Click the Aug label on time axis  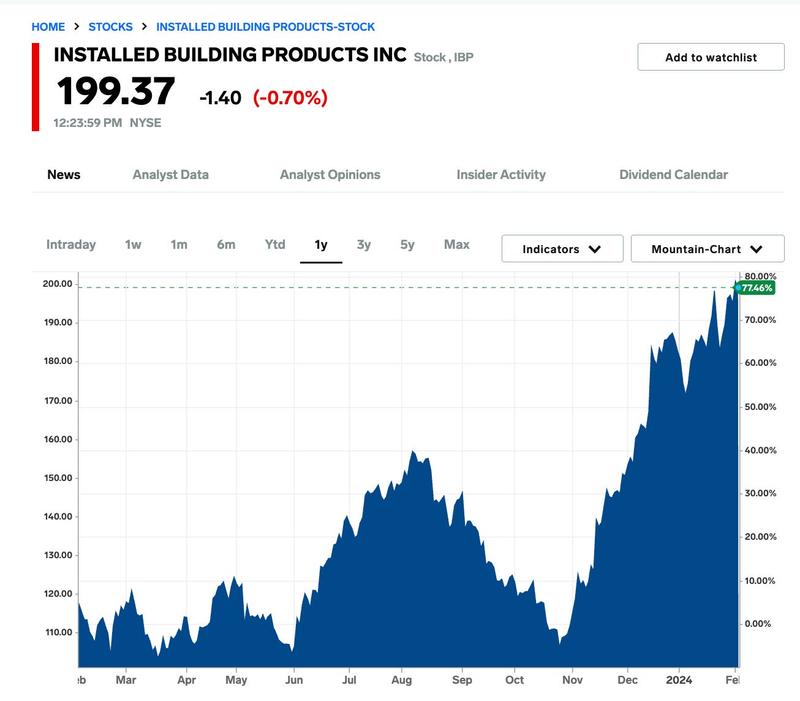click(402, 680)
